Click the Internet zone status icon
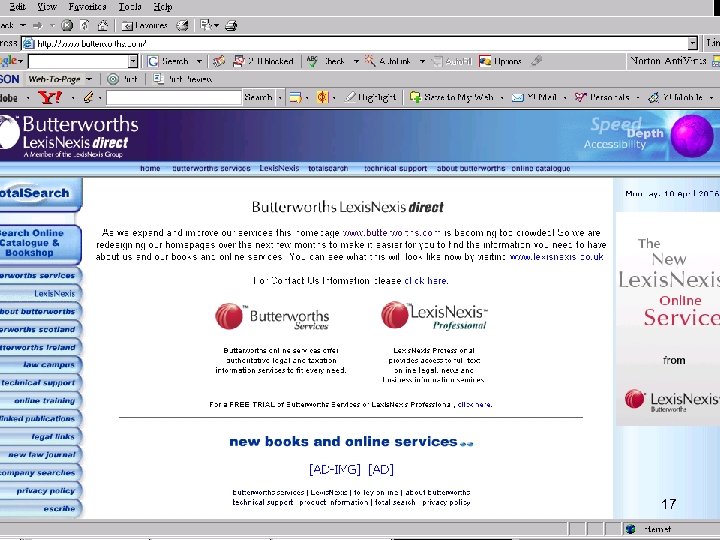 pyautogui.click(x=631, y=529)
